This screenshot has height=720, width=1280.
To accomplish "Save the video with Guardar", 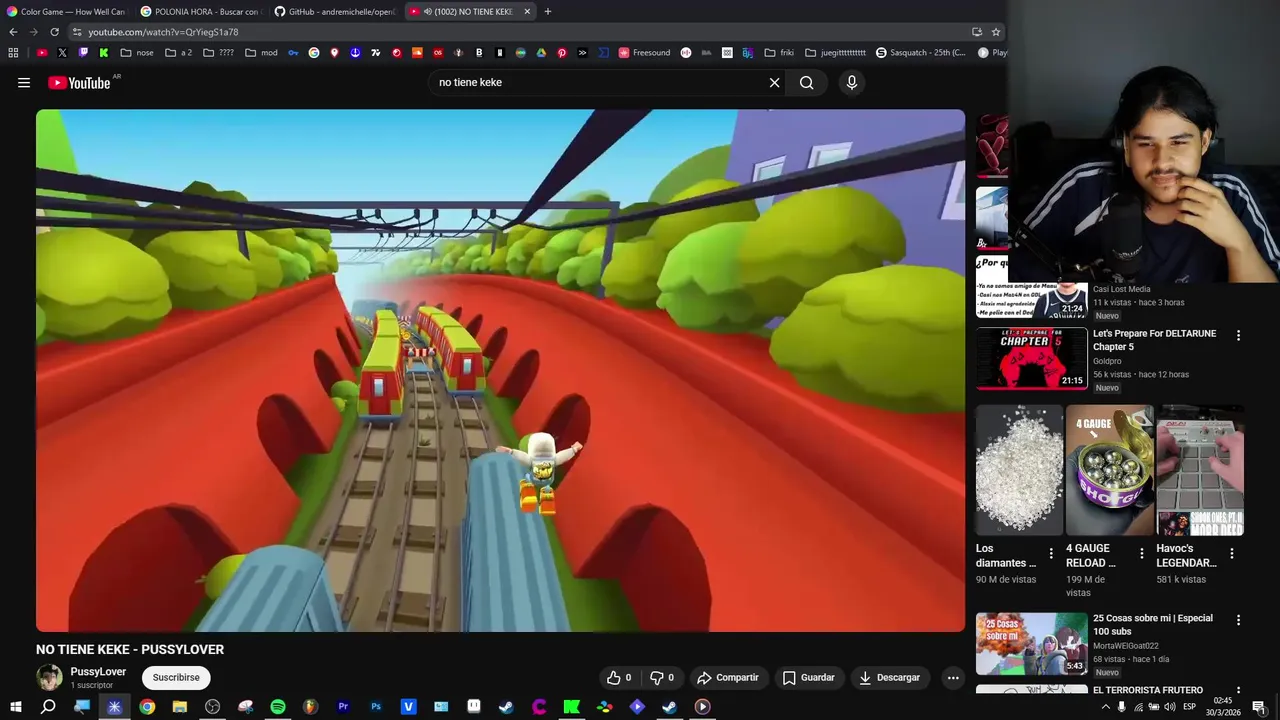I will (808, 678).
